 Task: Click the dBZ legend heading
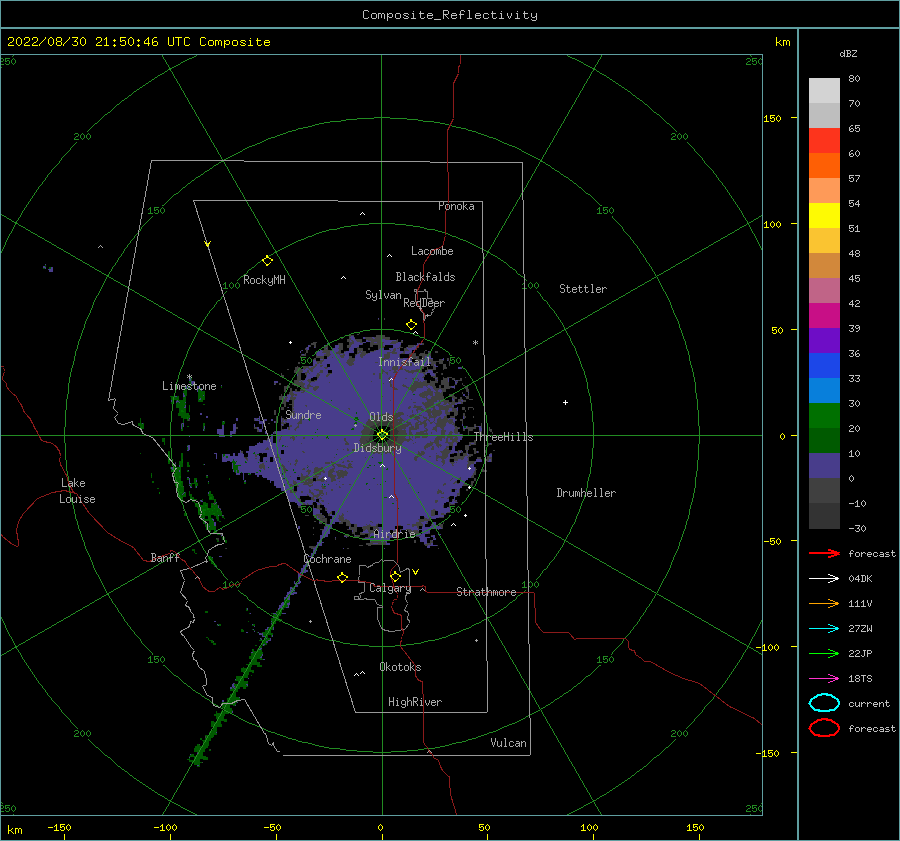pos(848,53)
